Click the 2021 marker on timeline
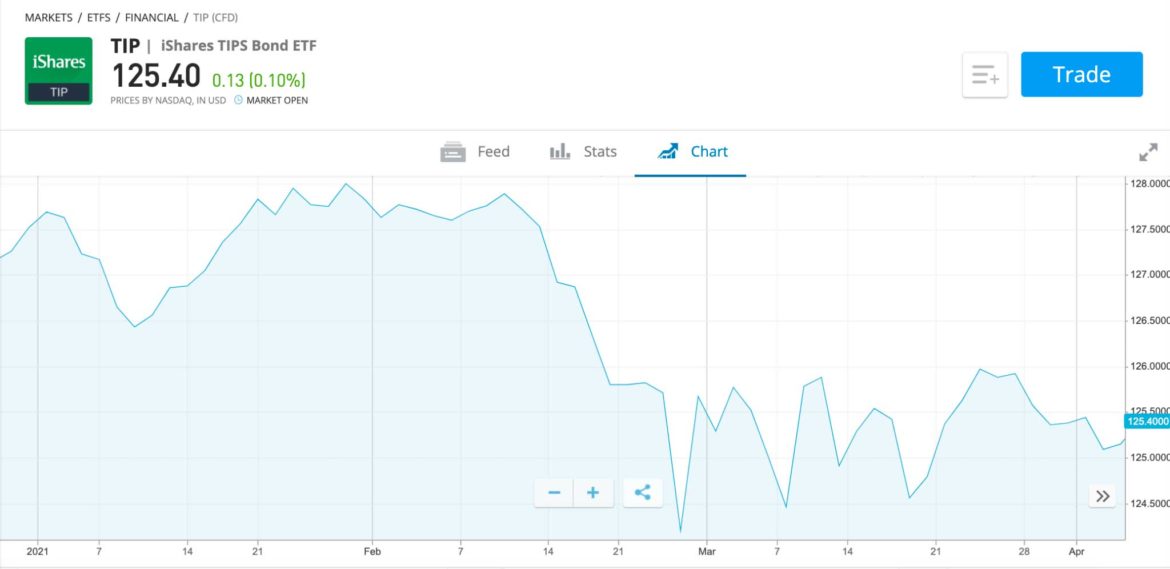Screen dimensions: 1170x569 (x=38, y=551)
